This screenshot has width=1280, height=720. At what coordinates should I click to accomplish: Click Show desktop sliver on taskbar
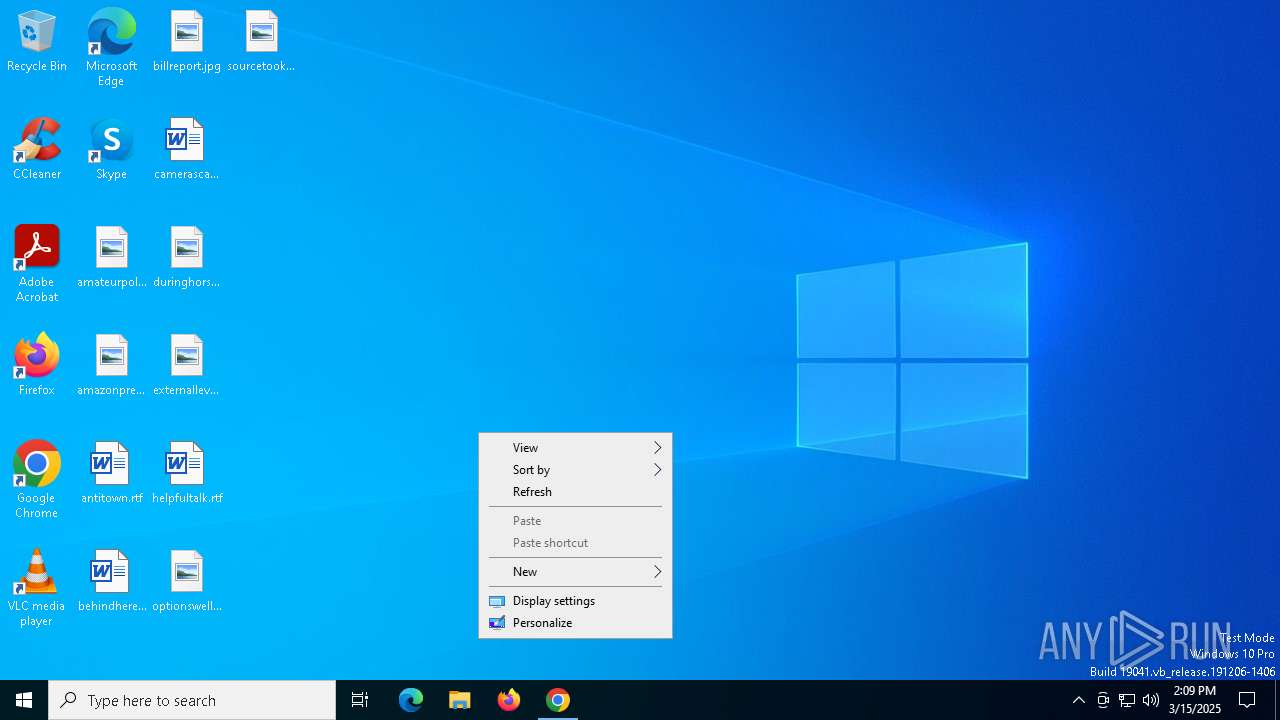coord(1277,700)
